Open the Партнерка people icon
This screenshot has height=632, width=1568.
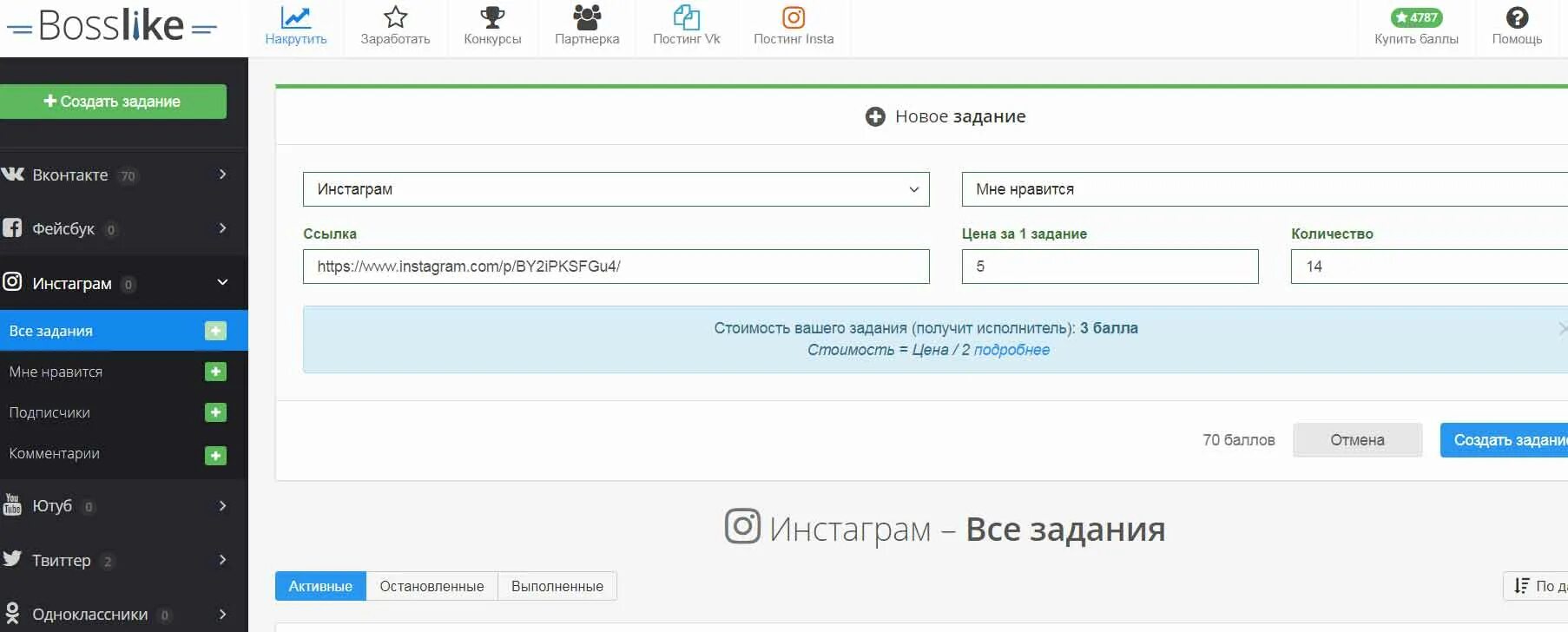(587, 17)
